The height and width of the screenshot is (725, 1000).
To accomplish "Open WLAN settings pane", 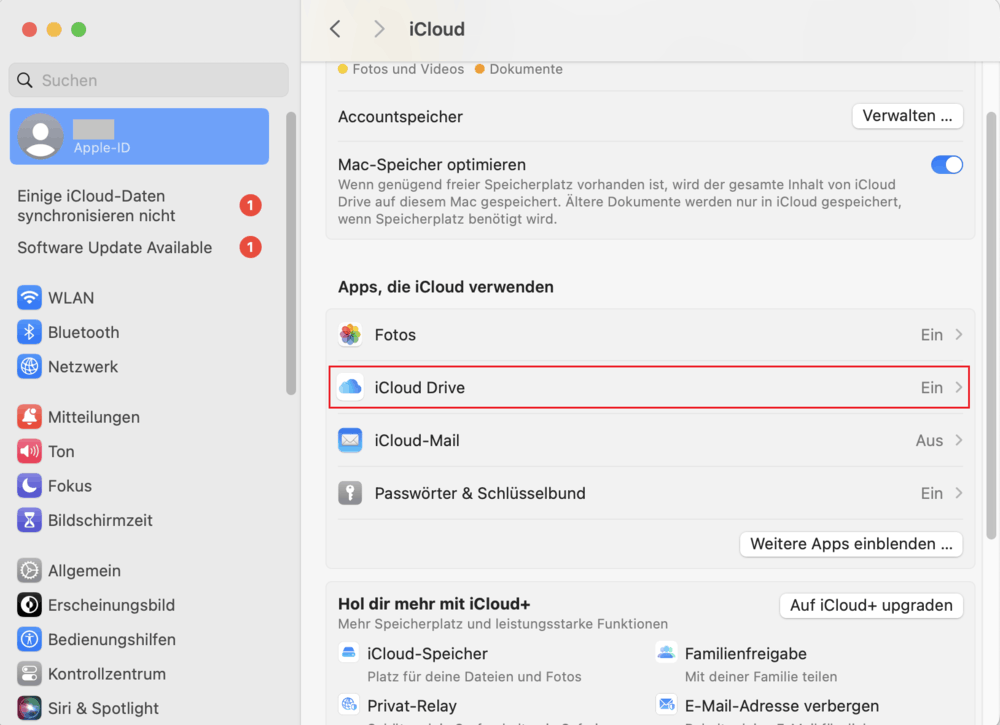I will click(x=140, y=298).
